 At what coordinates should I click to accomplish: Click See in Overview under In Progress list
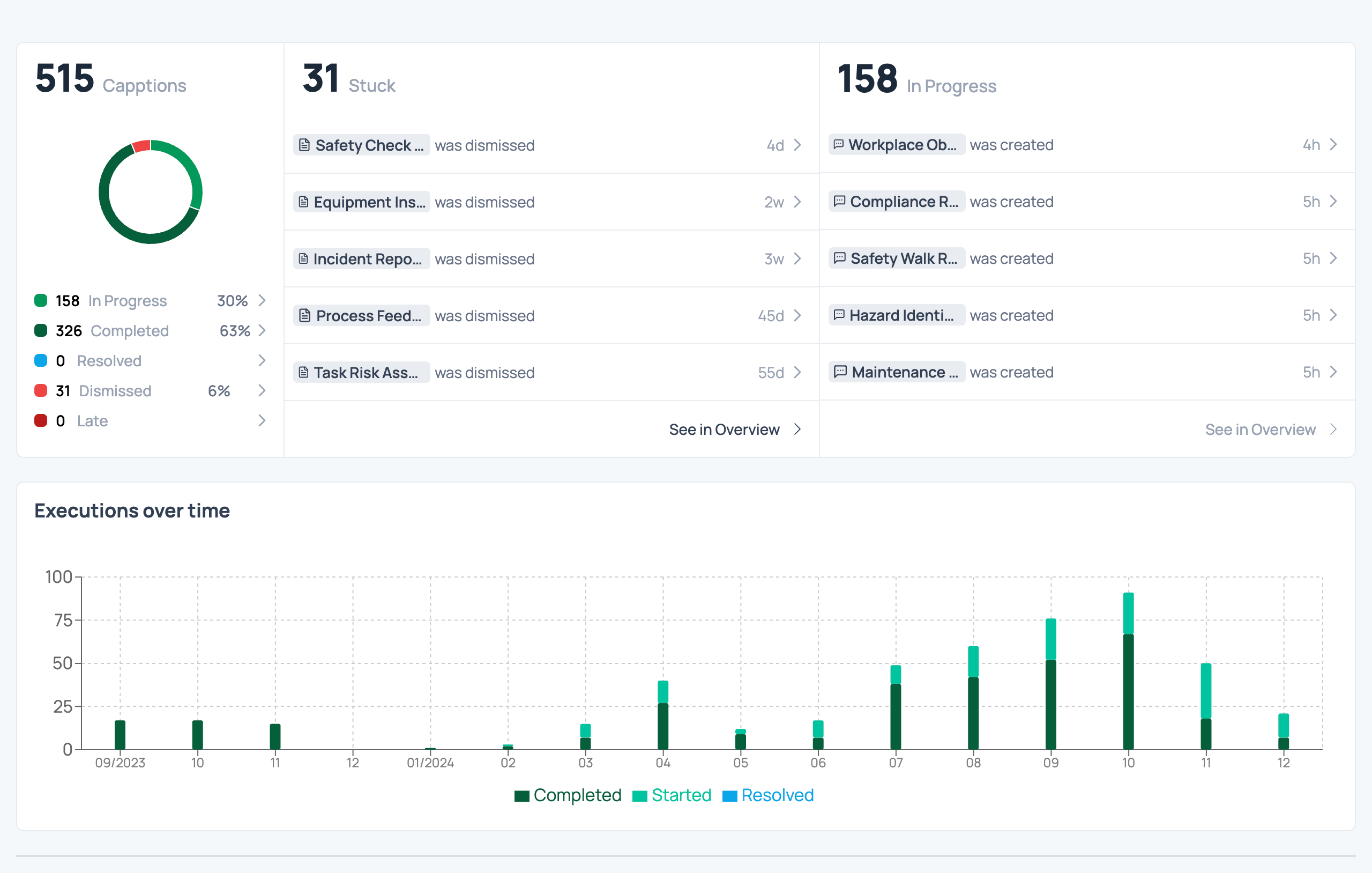(1271, 430)
